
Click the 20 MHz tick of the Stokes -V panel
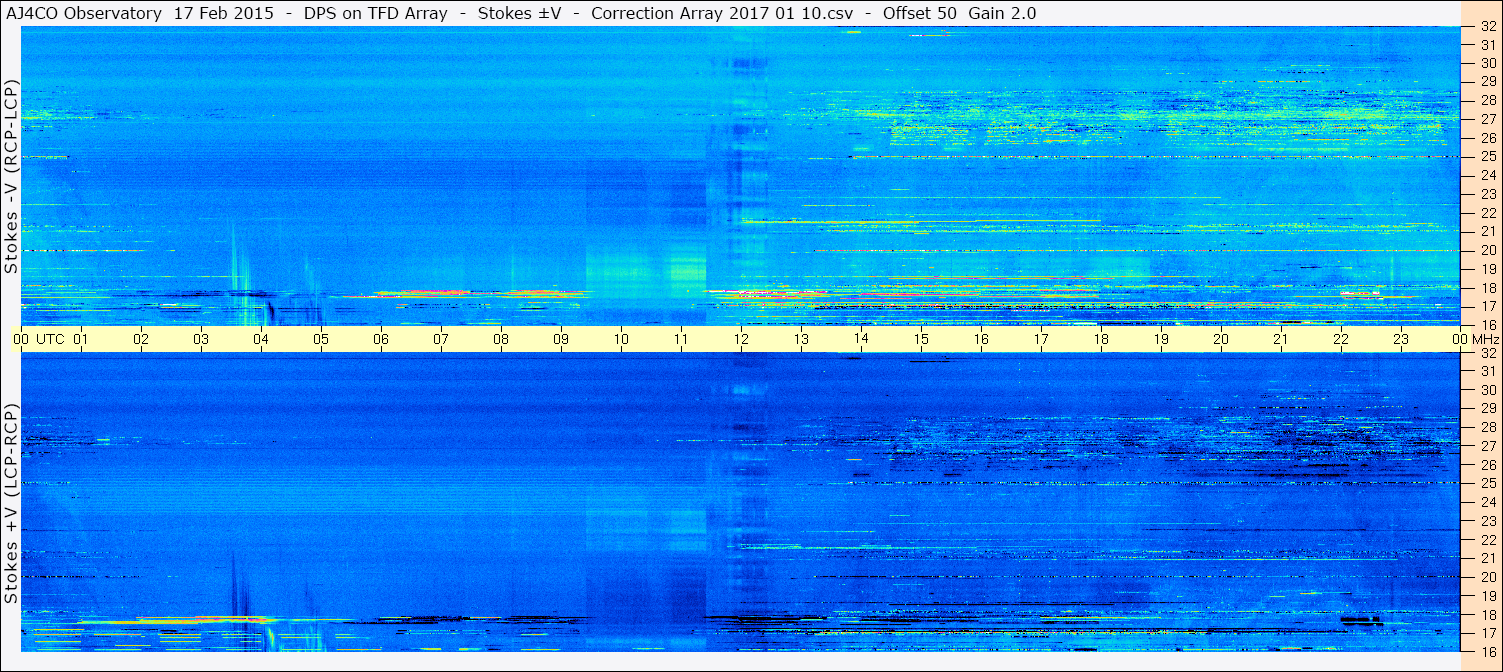pos(1487,250)
